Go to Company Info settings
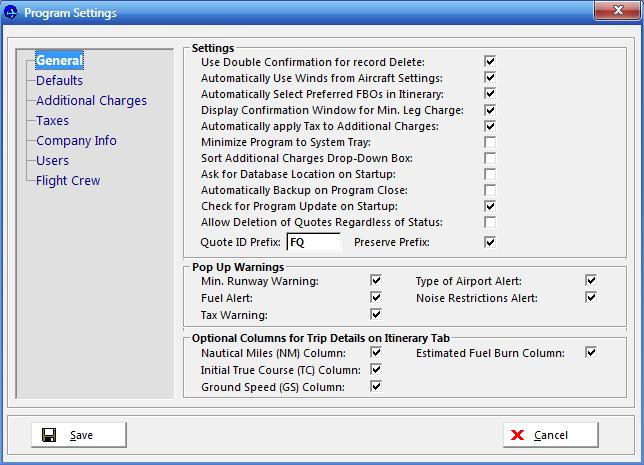This screenshot has width=644, height=465. tap(76, 141)
